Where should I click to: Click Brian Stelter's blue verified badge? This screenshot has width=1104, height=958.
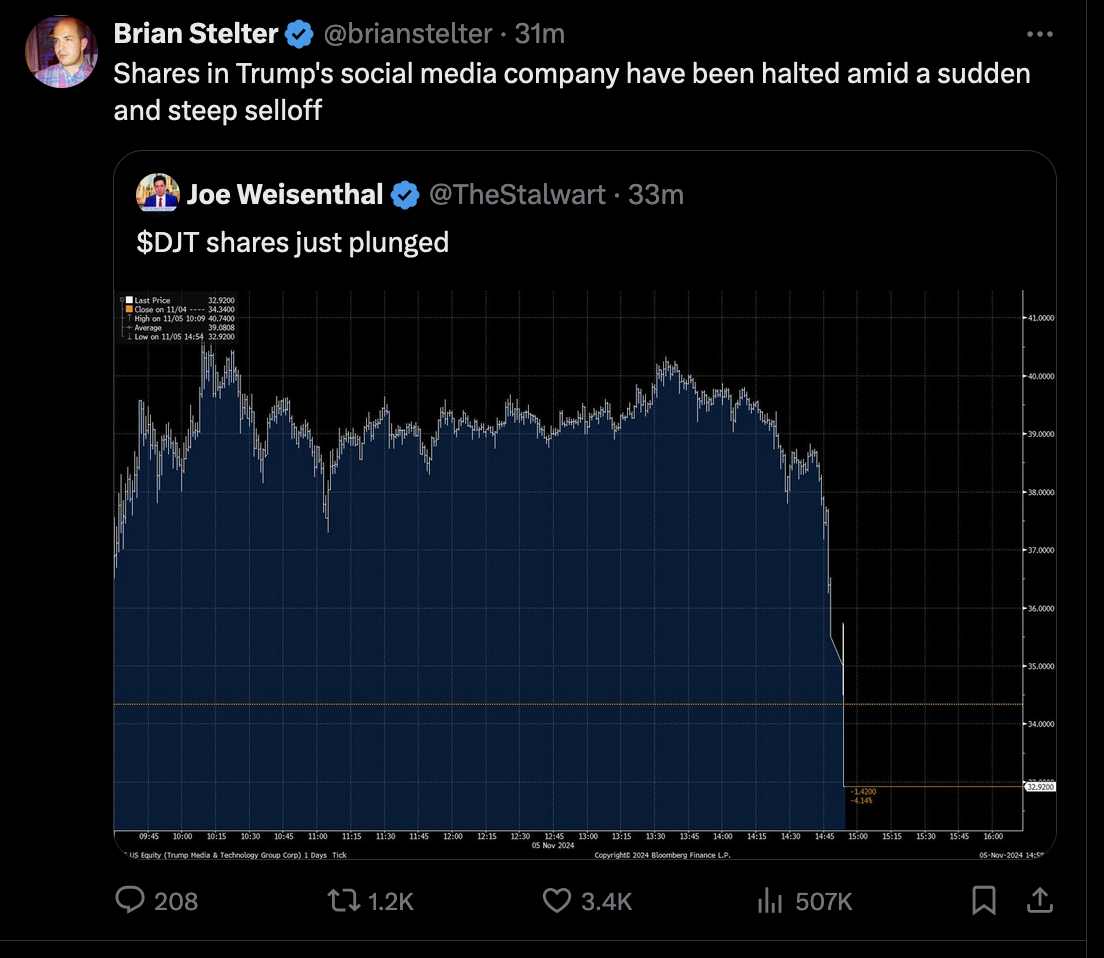(x=299, y=34)
